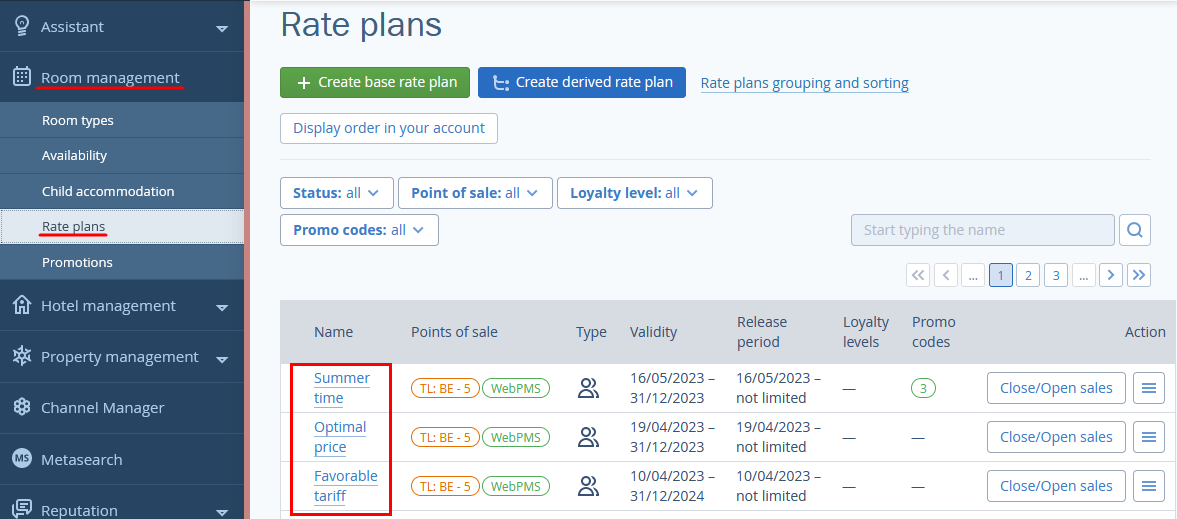Open the hamburger action menu for Favorable tariff

click(1148, 486)
